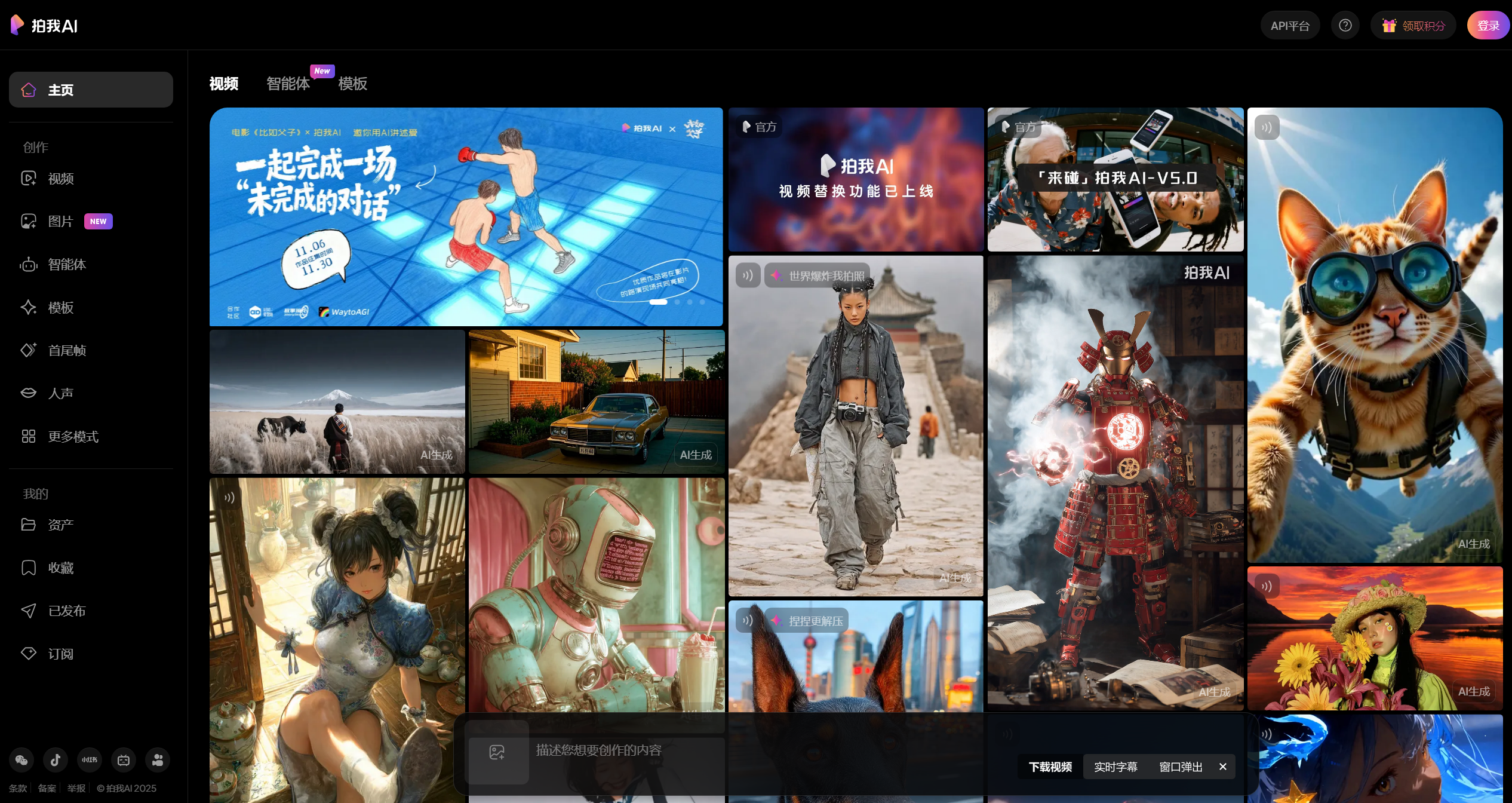
Task: Click the 小红书 social icon
Action: click(x=90, y=760)
